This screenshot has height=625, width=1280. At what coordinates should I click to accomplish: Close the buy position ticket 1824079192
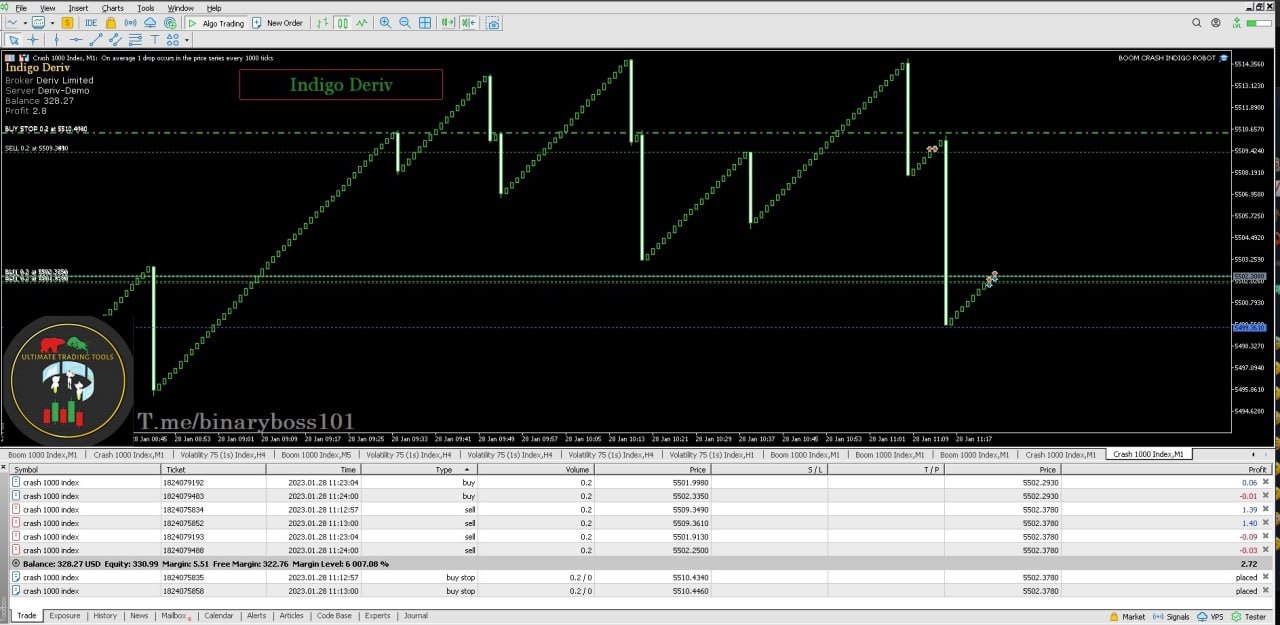1265,482
